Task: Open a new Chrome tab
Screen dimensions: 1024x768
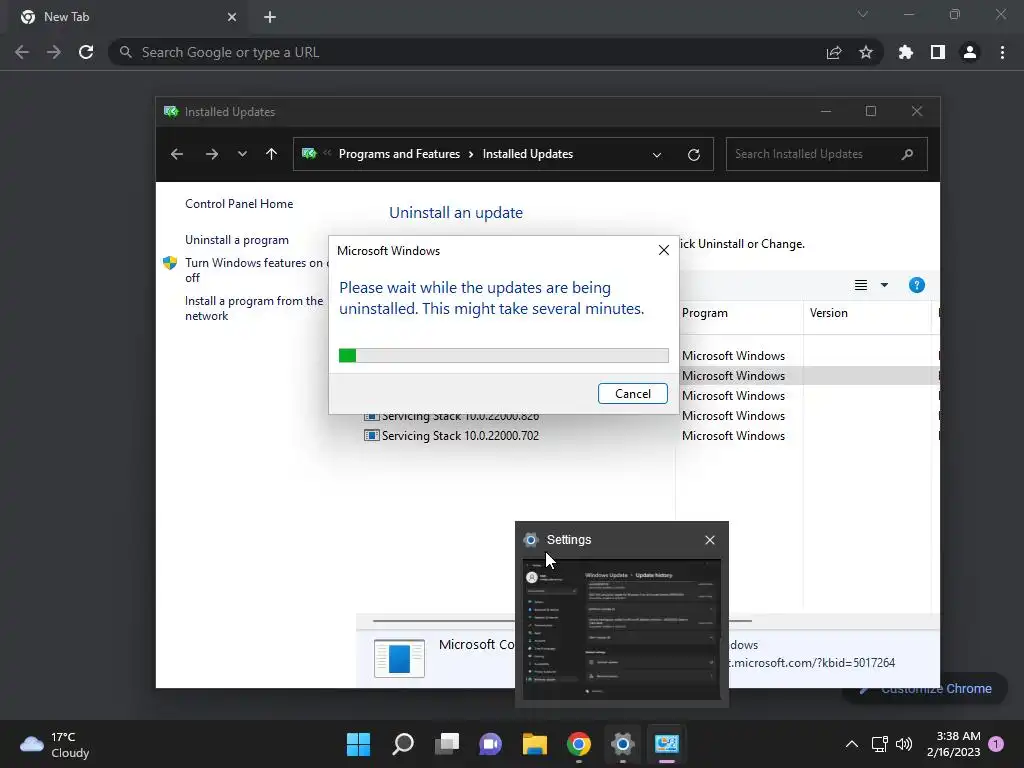Action: pyautogui.click(x=270, y=17)
